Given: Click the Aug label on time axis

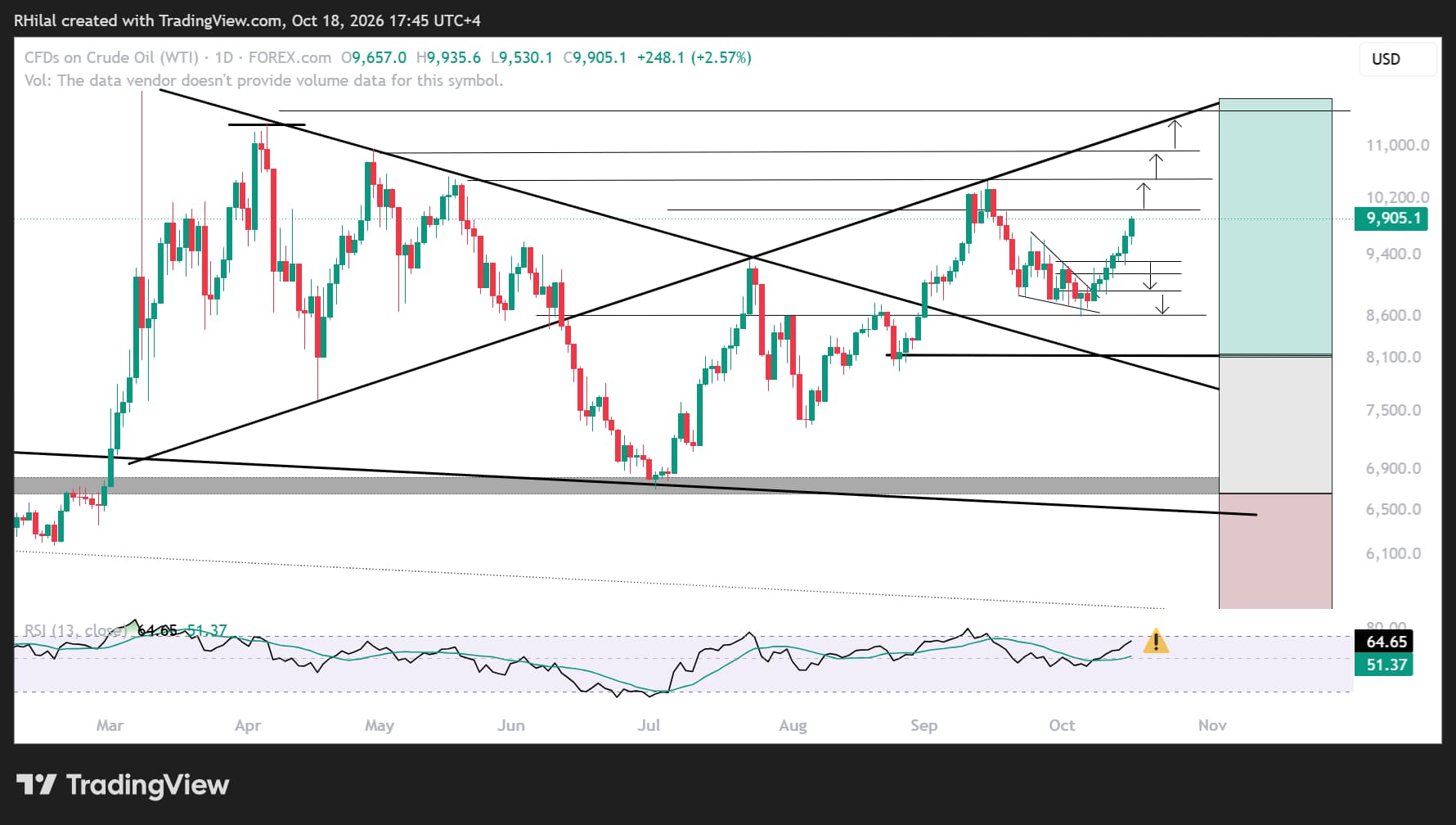Looking at the screenshot, I should coord(793,725).
